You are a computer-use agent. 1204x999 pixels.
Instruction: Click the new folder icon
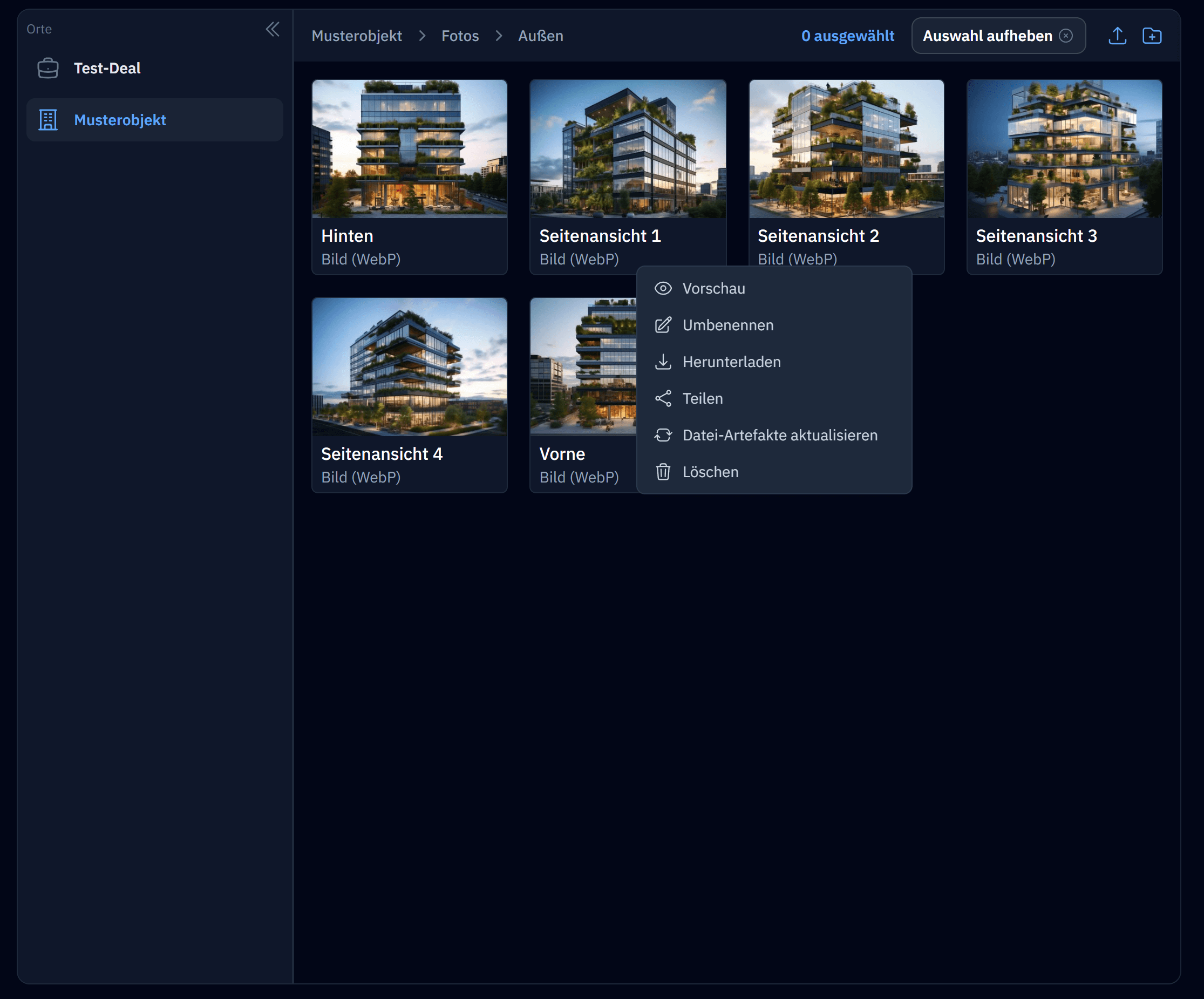tap(1151, 36)
